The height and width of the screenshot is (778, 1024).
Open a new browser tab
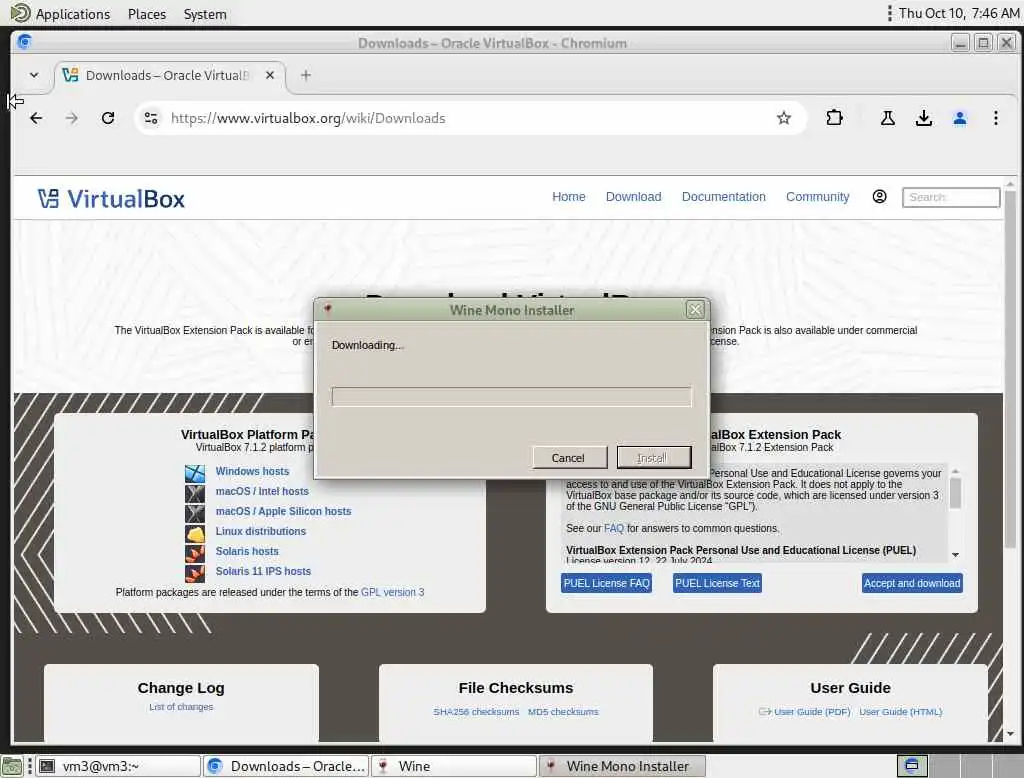pos(306,75)
